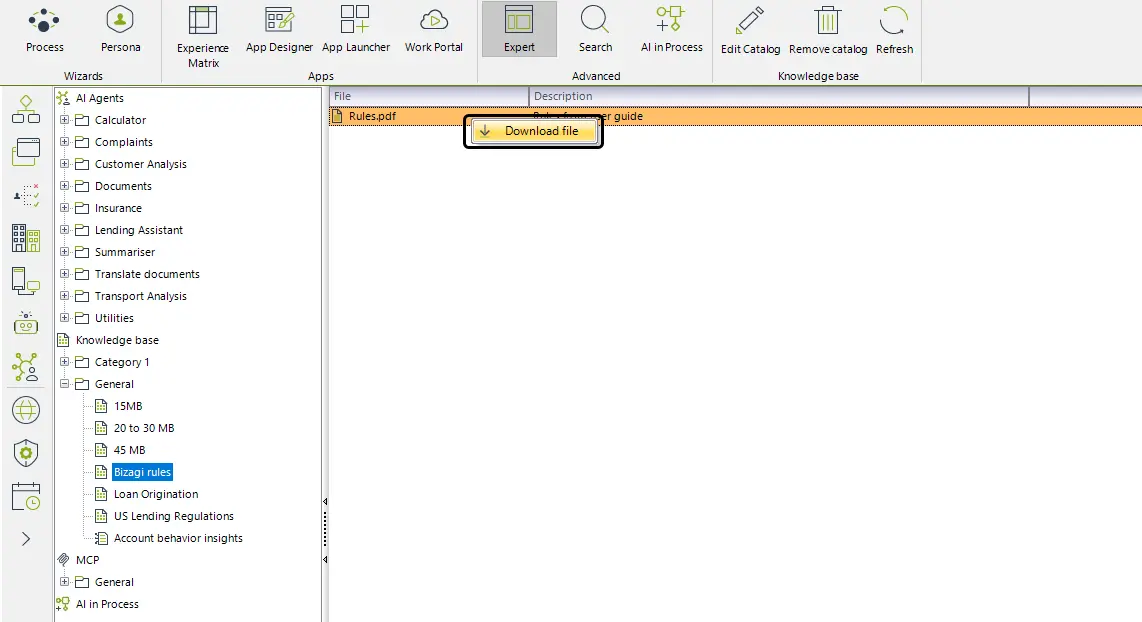Select the robot sidebar icon
1142x622 pixels.
pyautogui.click(x=25, y=323)
